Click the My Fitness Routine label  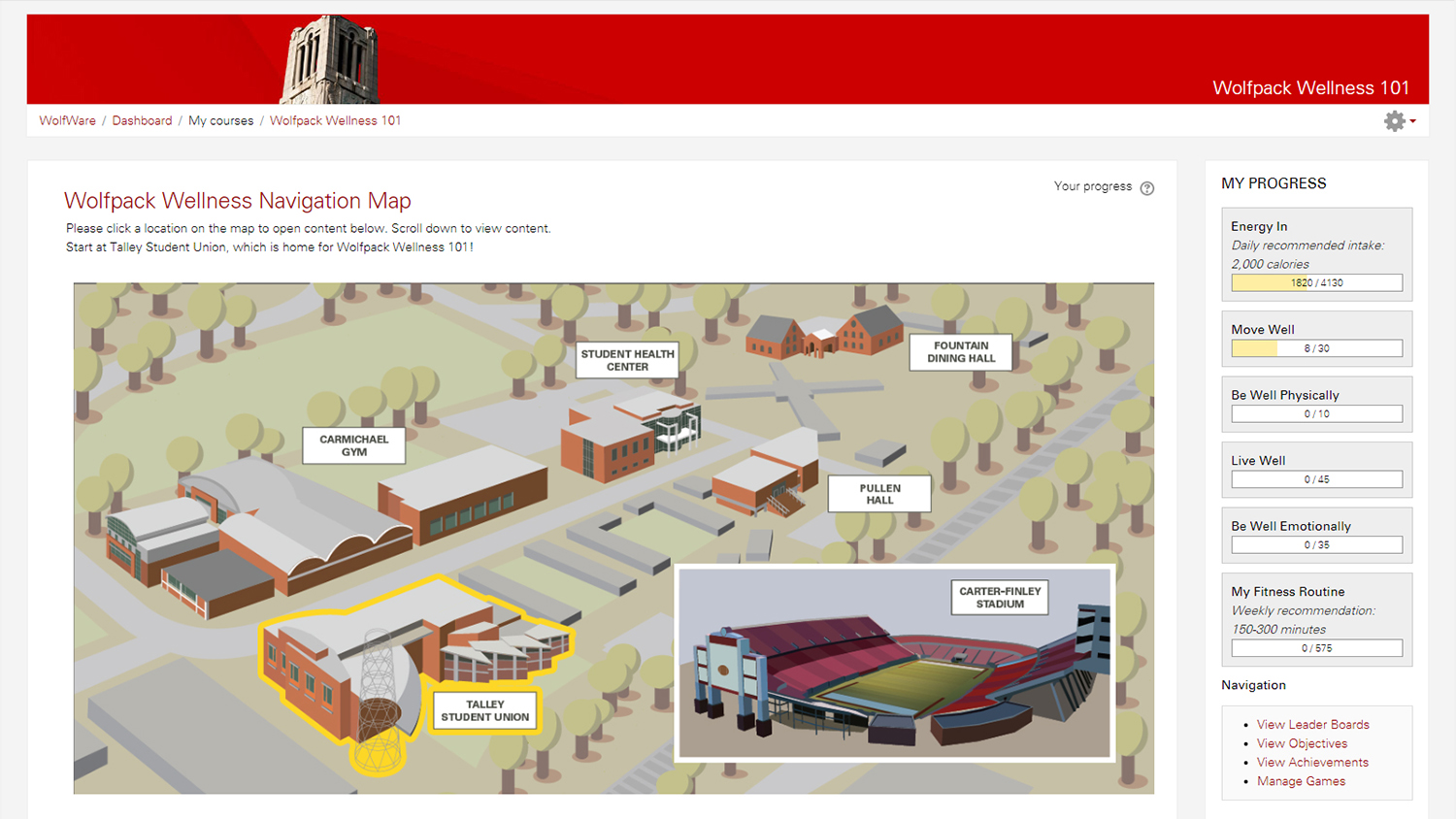click(1288, 592)
